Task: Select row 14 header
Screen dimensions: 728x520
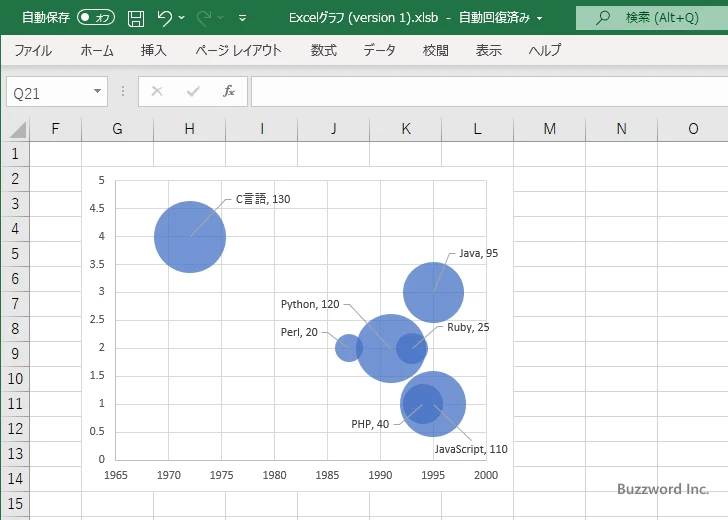Action: 15,478
